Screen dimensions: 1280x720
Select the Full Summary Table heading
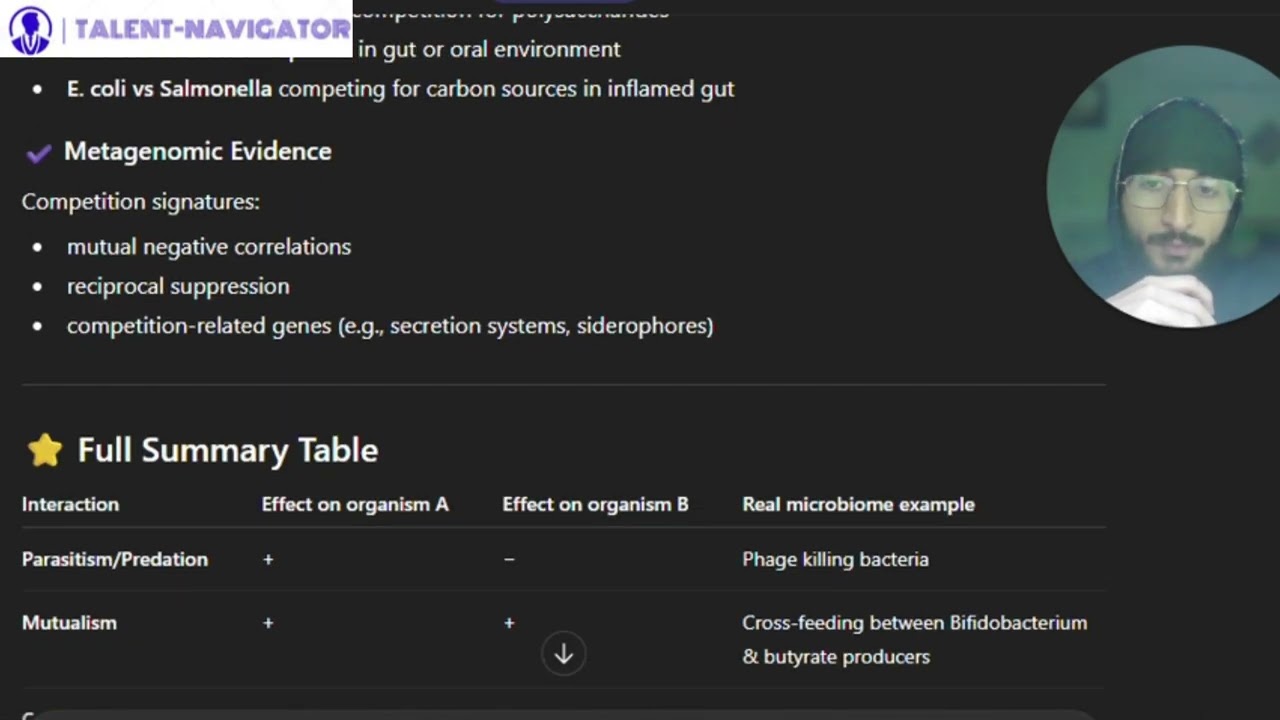tap(227, 450)
